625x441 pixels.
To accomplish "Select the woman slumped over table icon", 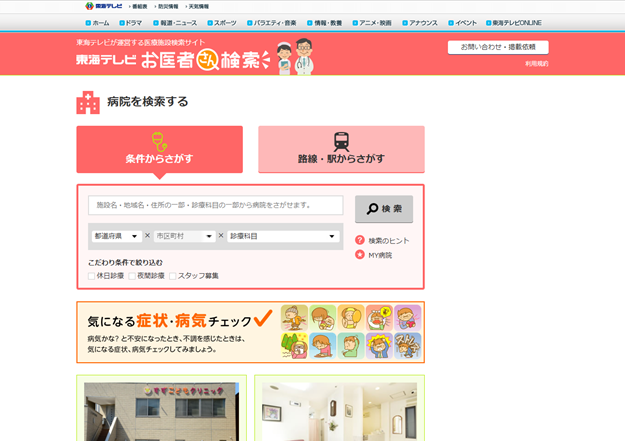I will pos(322,346).
